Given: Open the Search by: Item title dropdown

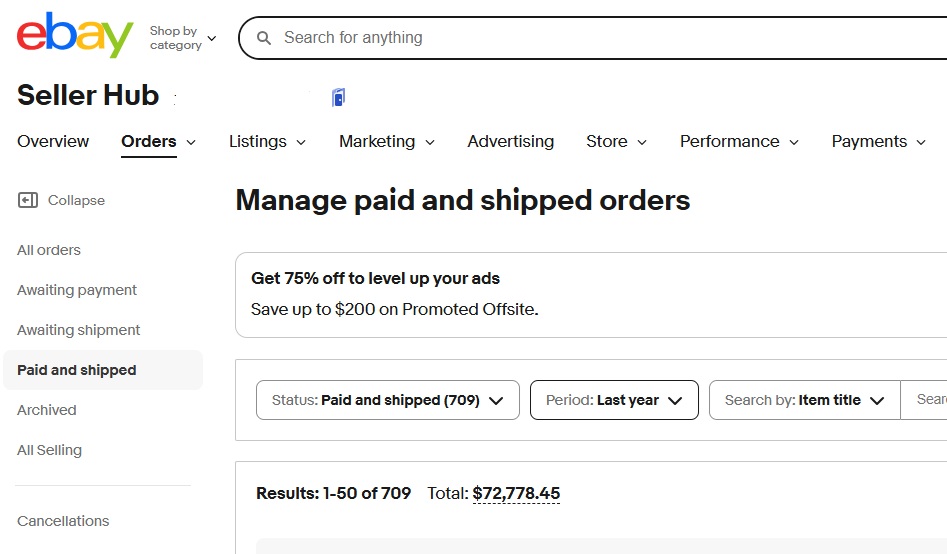Looking at the screenshot, I should pos(804,400).
